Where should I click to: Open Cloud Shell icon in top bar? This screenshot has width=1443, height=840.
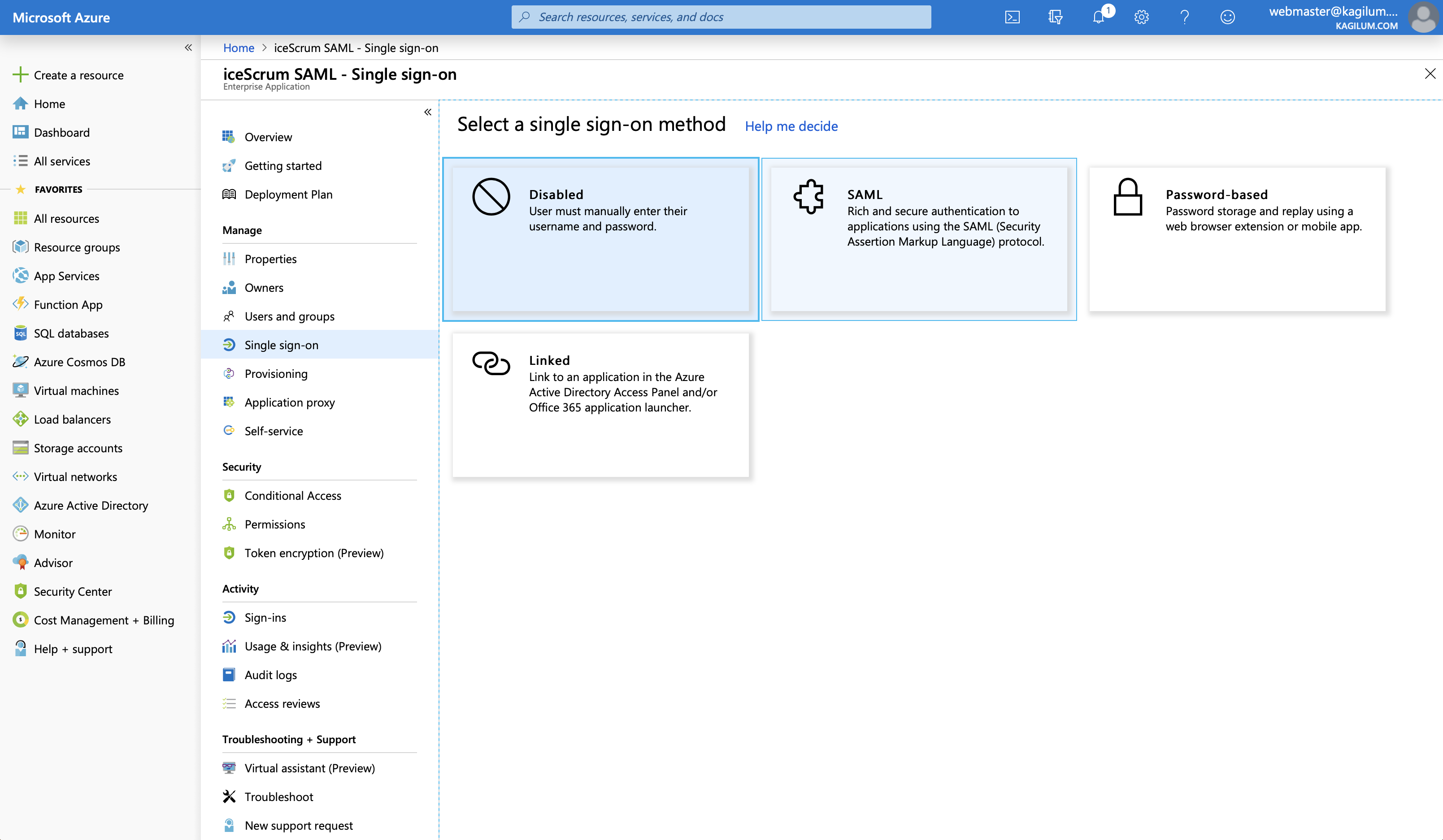point(1013,17)
